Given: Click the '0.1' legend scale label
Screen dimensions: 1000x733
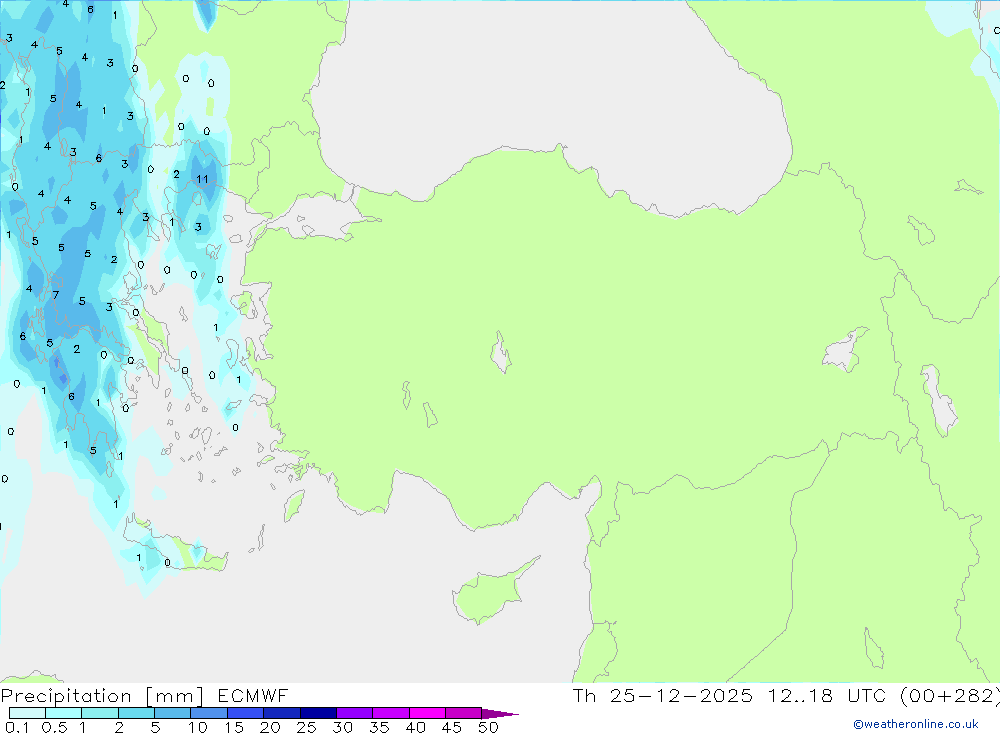Looking at the screenshot, I should [17, 727].
